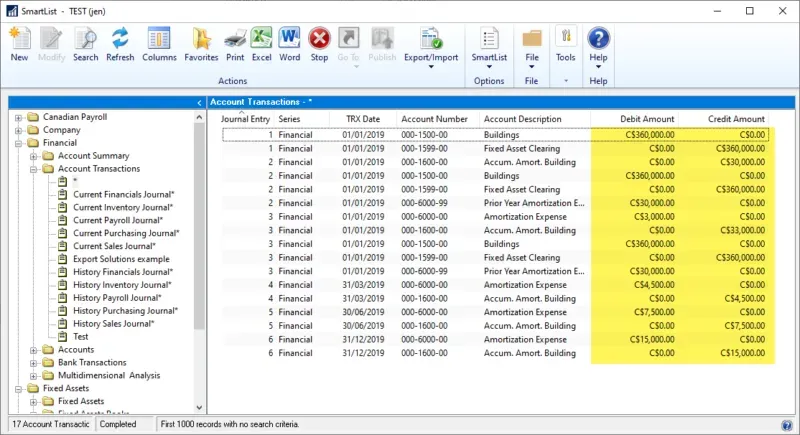Image resolution: width=800 pixels, height=435 pixels.
Task: Expand the Canadian Payroll folder
Action: [x=19, y=117]
